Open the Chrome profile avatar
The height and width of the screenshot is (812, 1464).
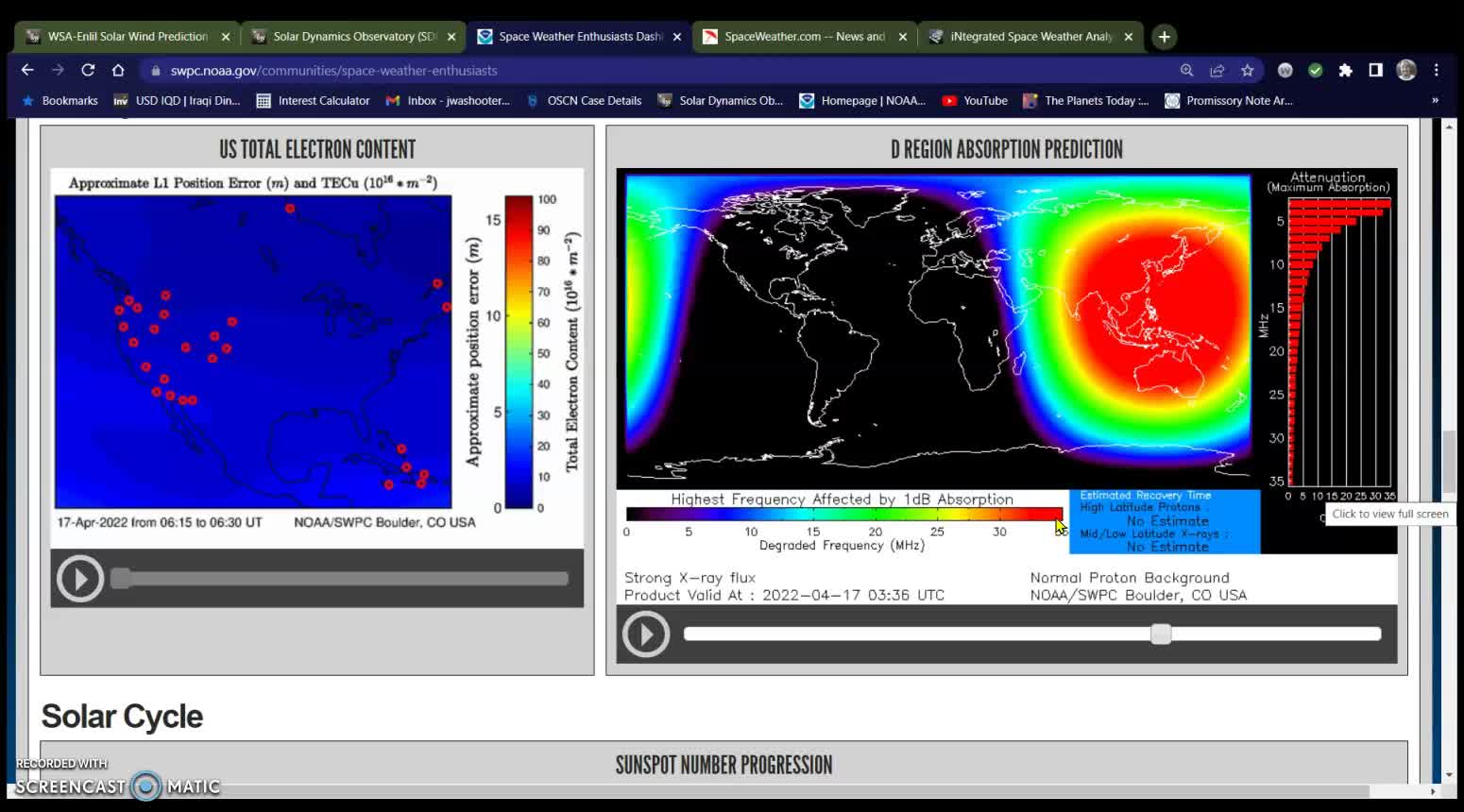pyautogui.click(x=1406, y=70)
